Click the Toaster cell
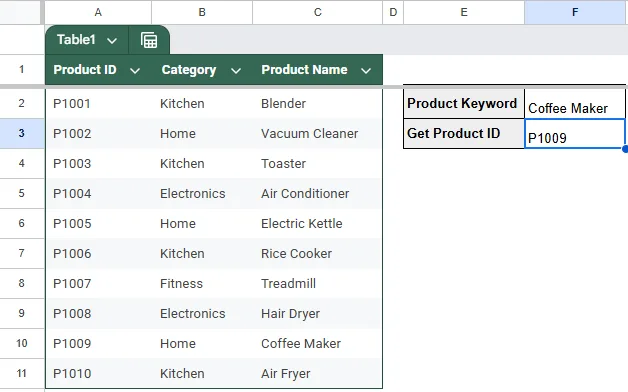The width and height of the screenshot is (628, 392). tap(318, 163)
